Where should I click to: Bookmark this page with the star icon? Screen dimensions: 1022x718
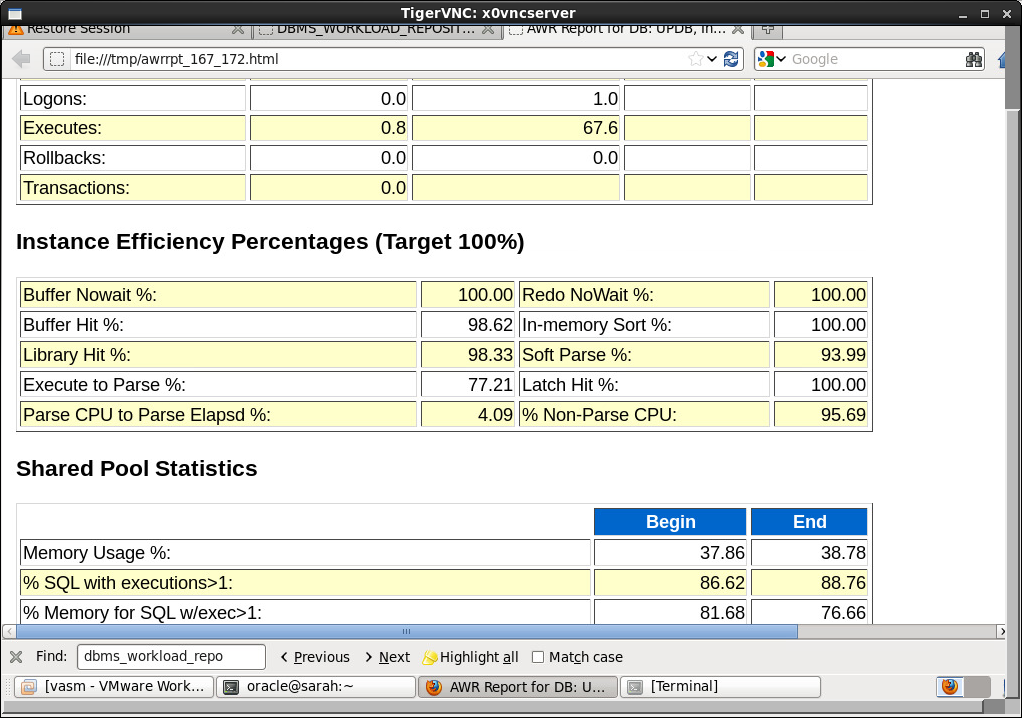click(x=696, y=59)
